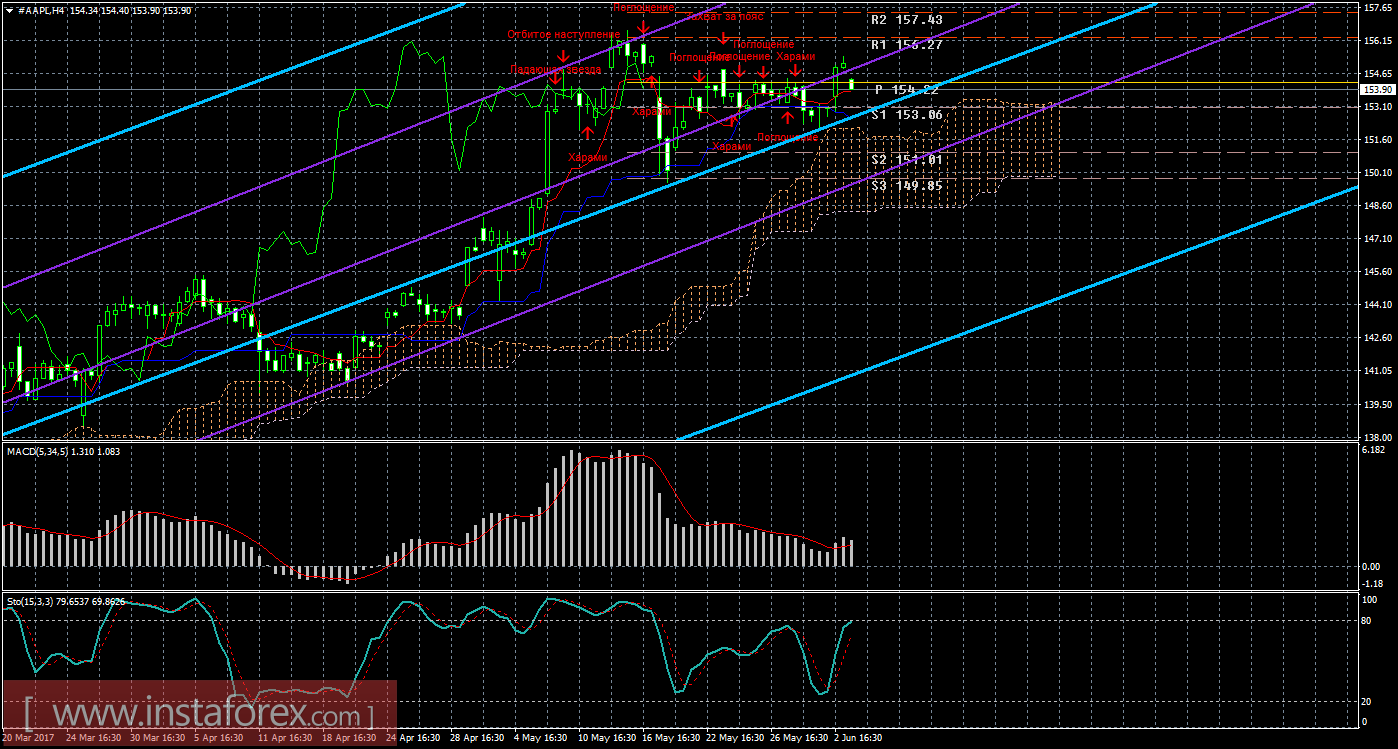Click the 4 May 16:30 date label
1398x749 pixels.
(541, 739)
